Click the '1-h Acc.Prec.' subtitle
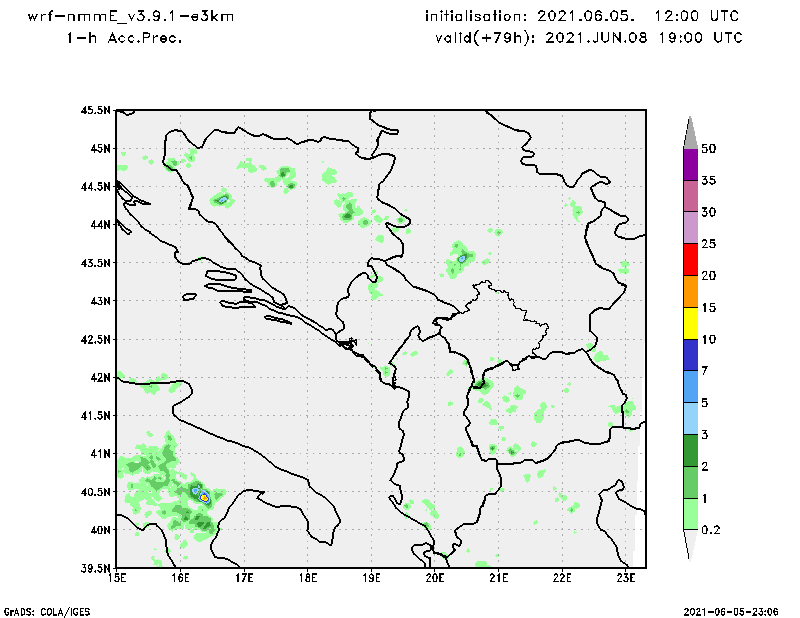The image size is (800, 618). [x=124, y=38]
